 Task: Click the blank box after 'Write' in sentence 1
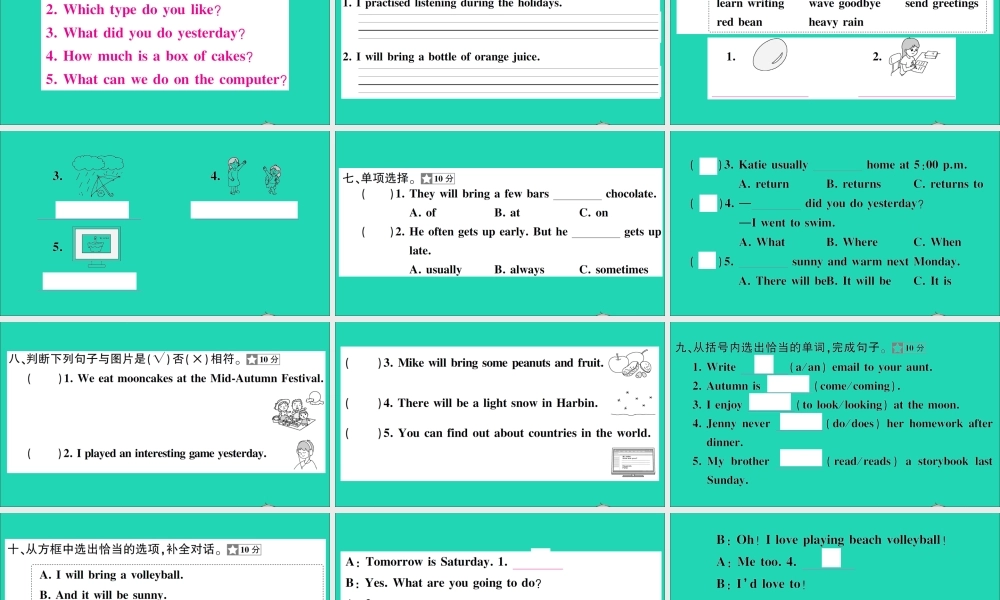tap(764, 364)
